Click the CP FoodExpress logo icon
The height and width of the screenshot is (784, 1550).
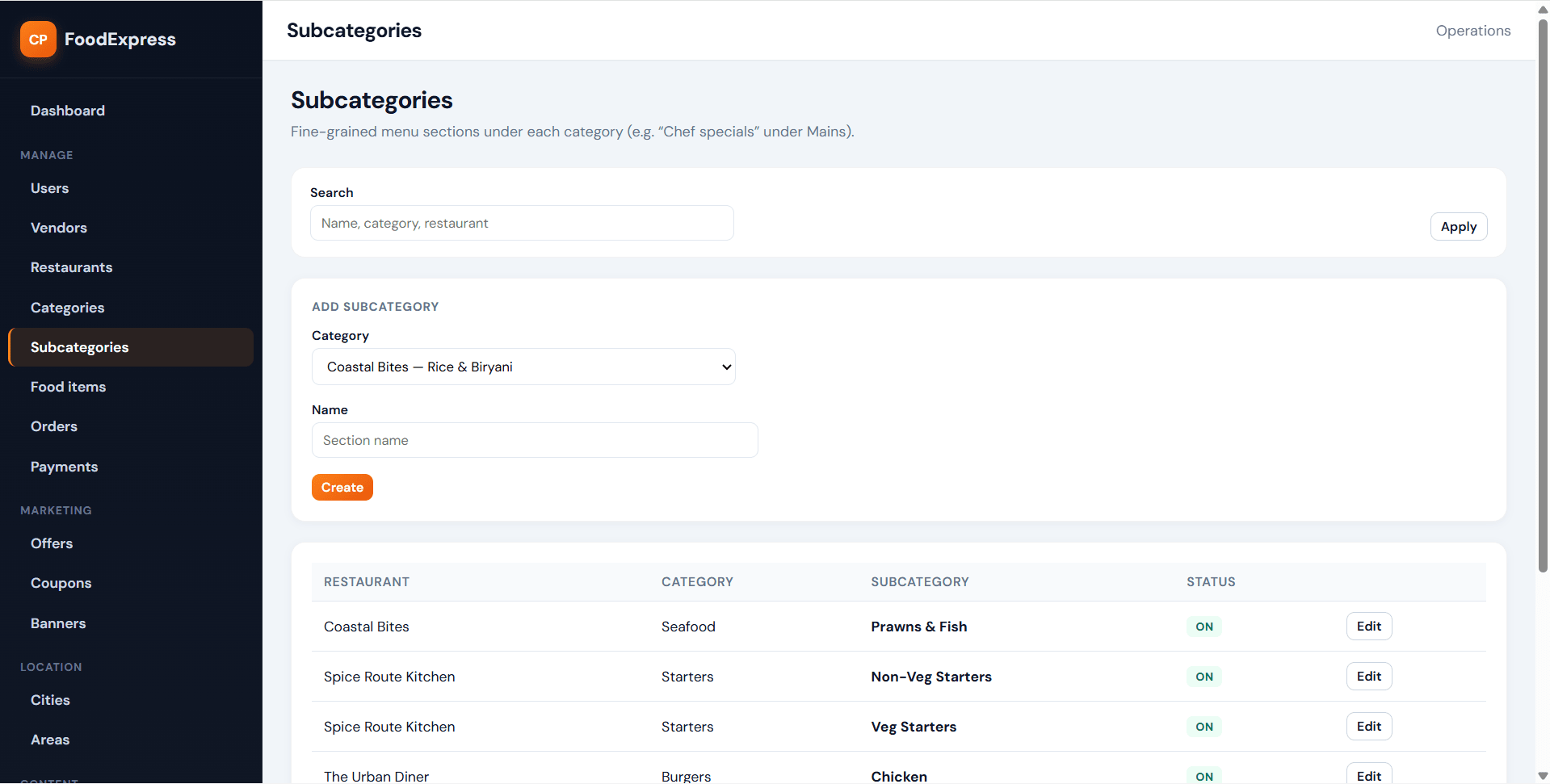(x=38, y=40)
